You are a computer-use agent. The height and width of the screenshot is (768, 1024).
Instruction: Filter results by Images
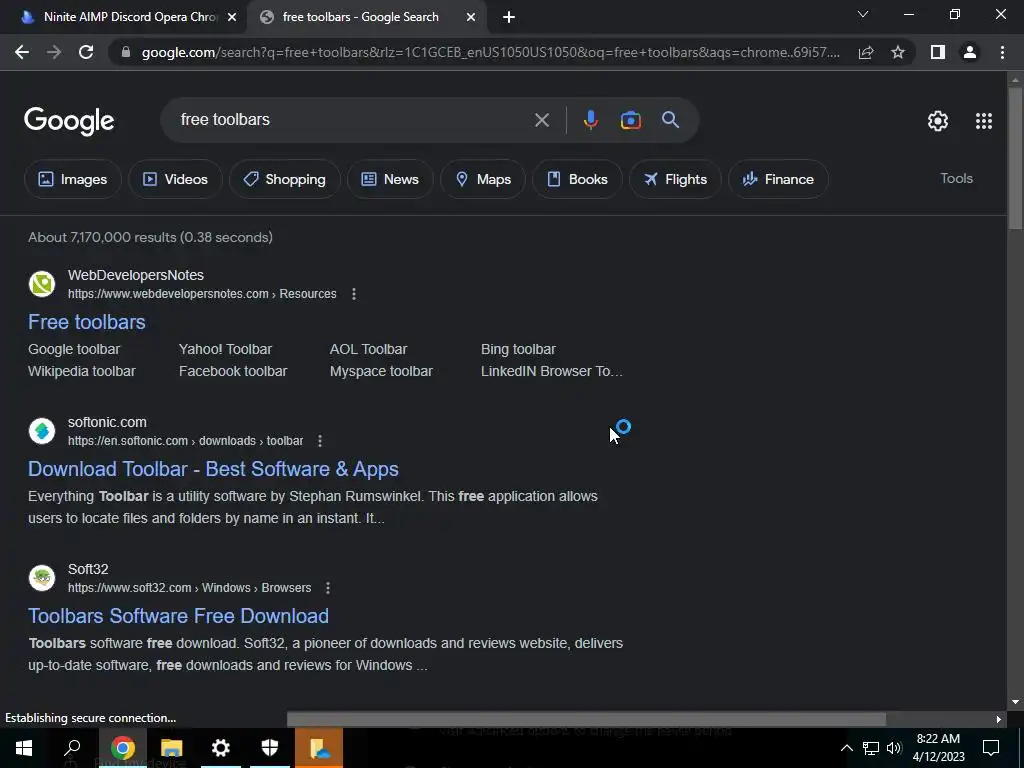coord(72,179)
